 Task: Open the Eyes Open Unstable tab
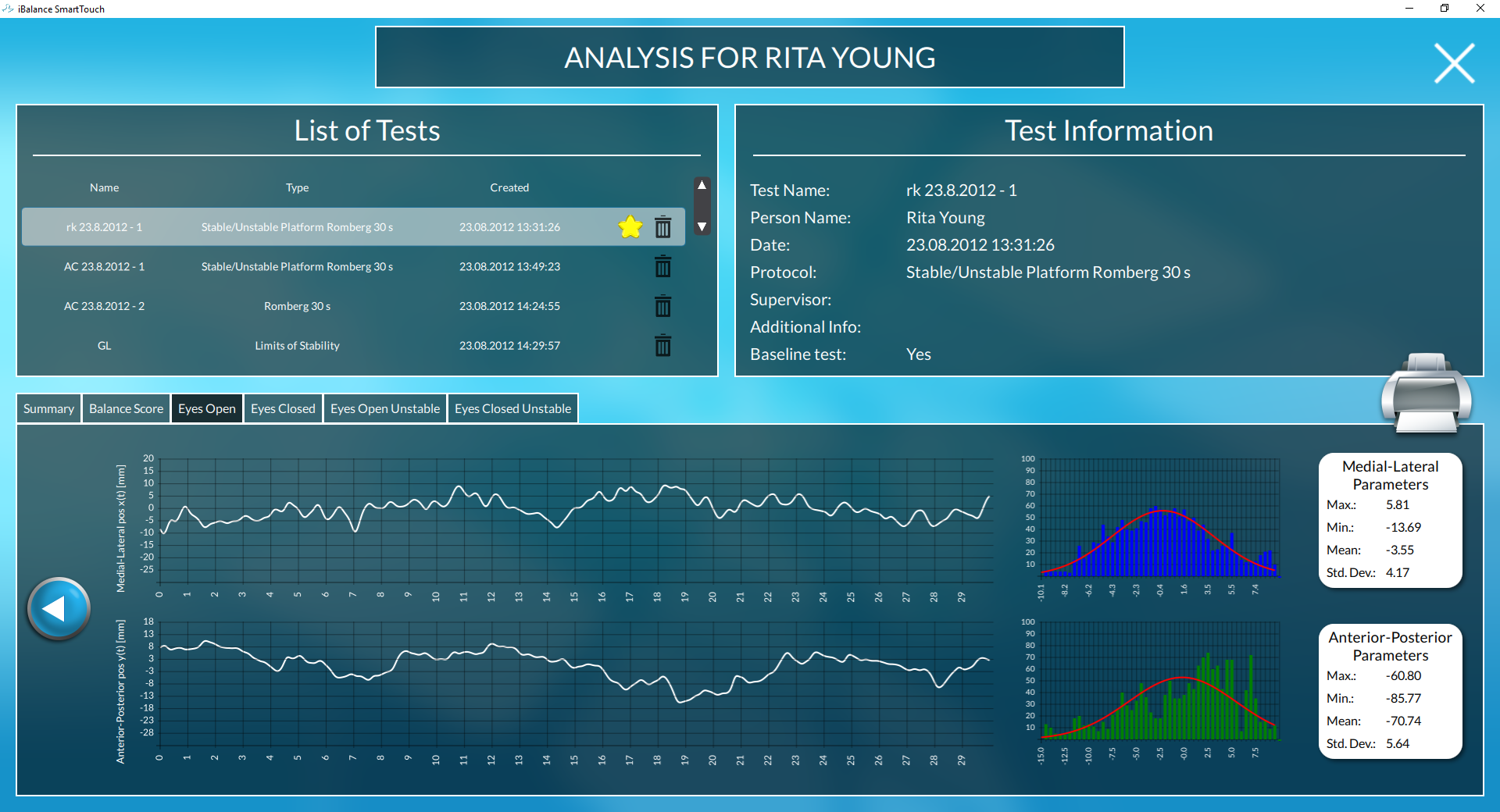point(385,408)
